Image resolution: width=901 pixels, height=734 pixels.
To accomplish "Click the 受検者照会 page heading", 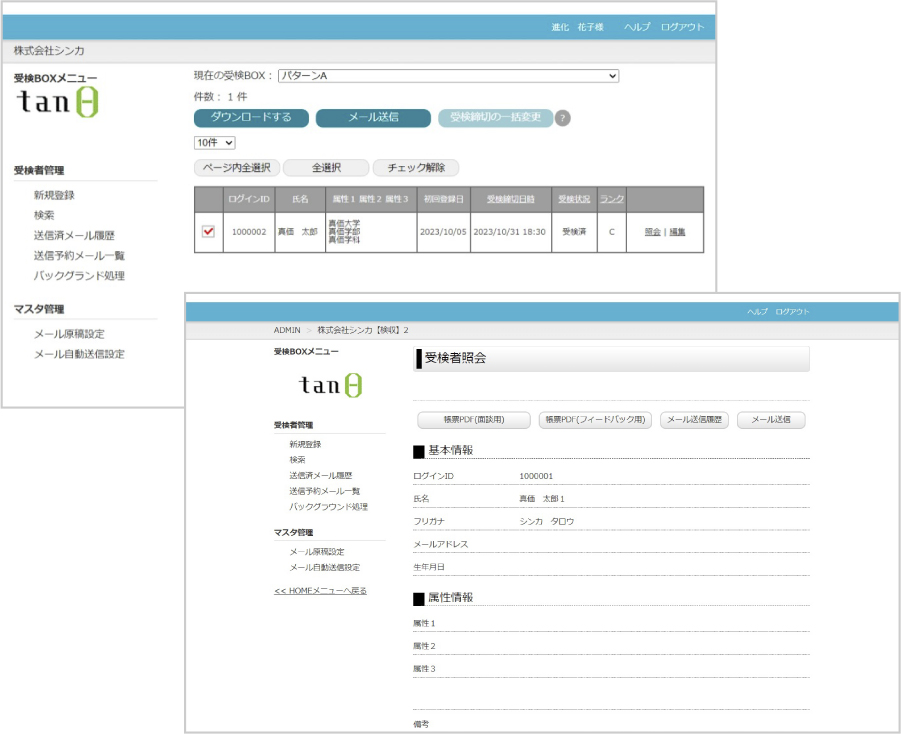I will coord(455,358).
